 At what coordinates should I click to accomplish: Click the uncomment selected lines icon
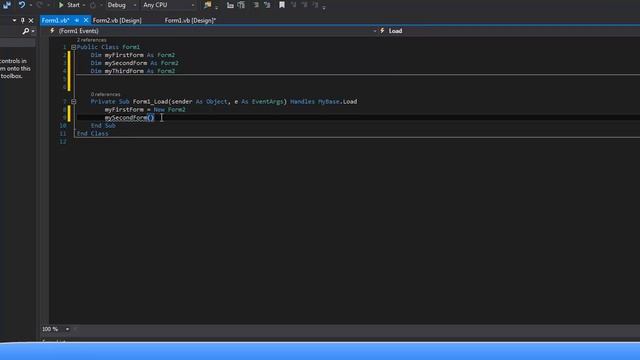click(x=267, y=5)
